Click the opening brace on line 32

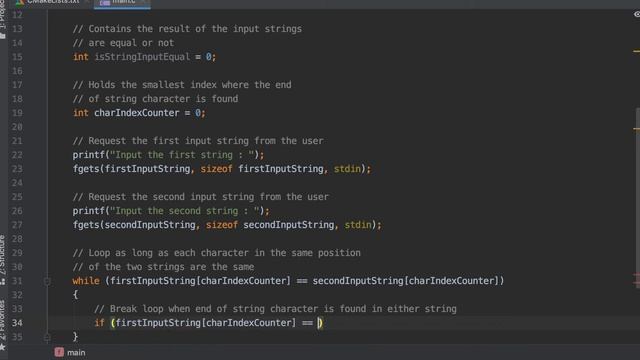[x=76, y=295]
